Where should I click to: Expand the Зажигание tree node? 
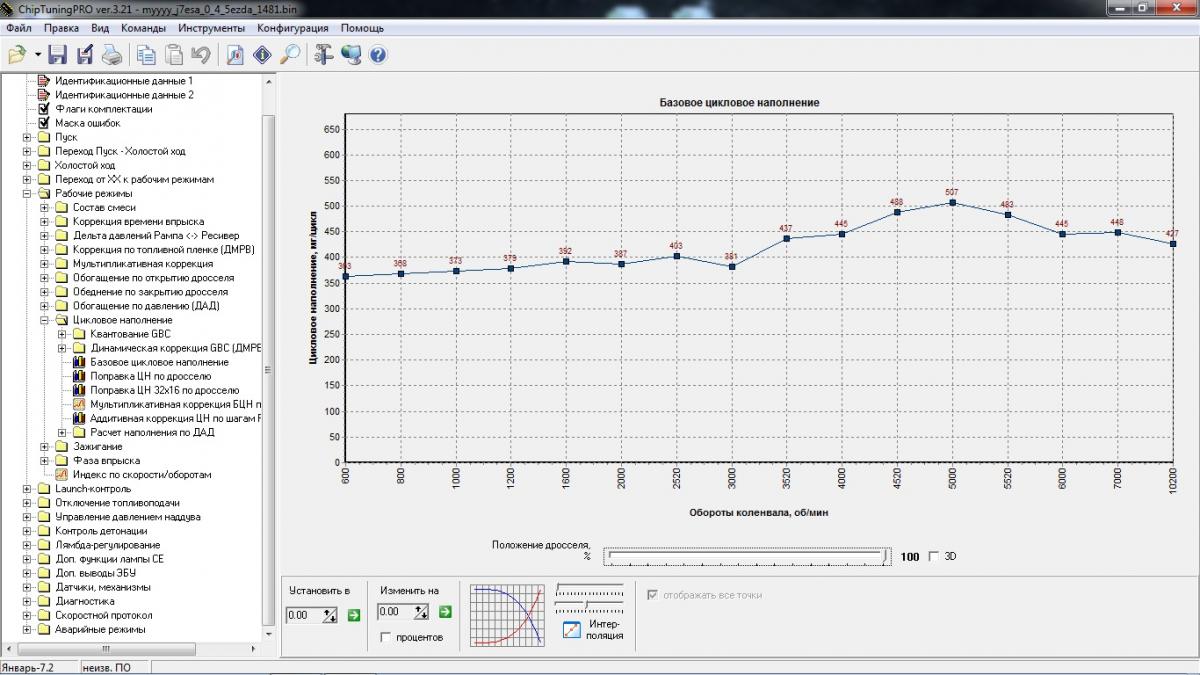click(x=45, y=446)
